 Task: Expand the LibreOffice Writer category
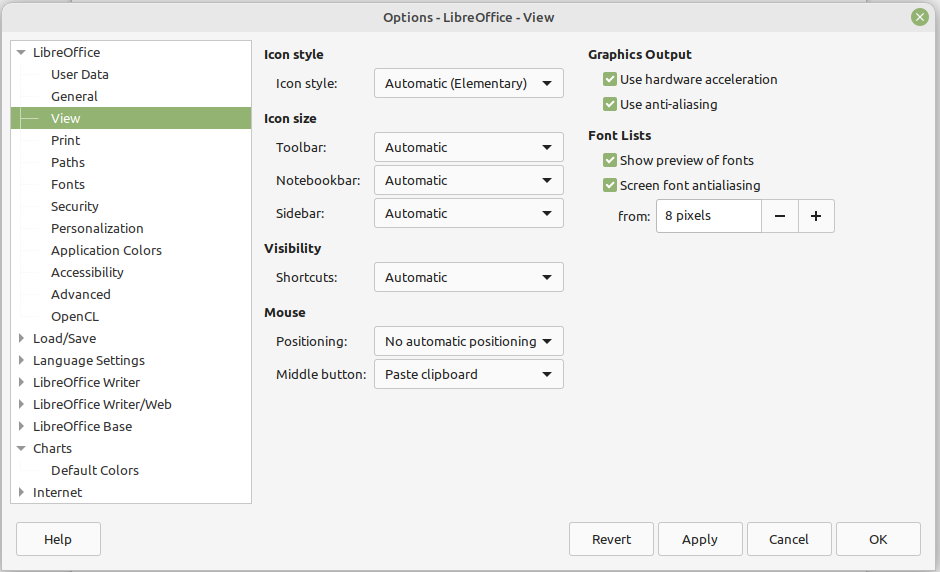tap(21, 382)
